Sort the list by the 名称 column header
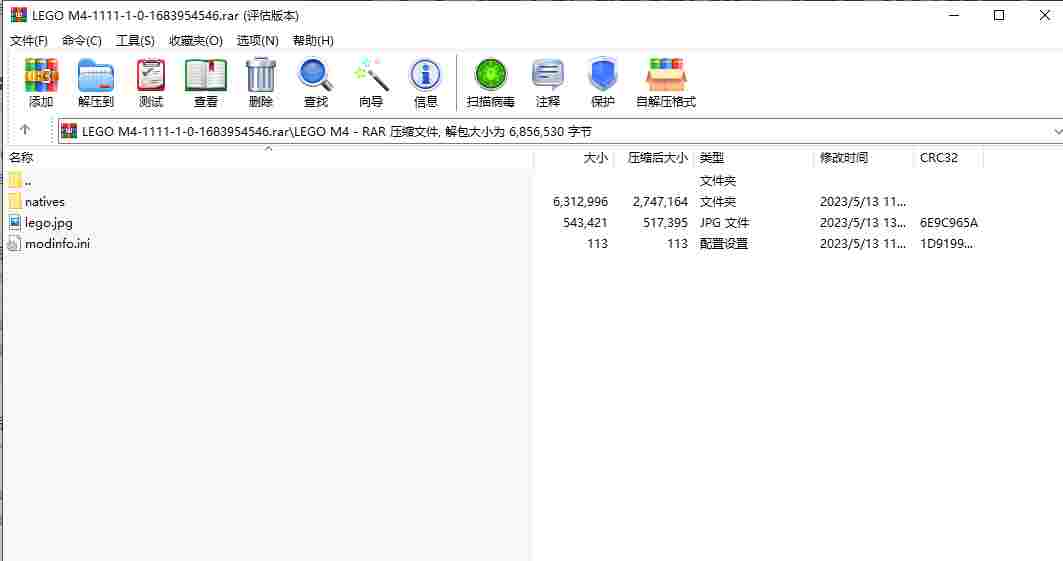The image size is (1063, 561). click(268, 158)
